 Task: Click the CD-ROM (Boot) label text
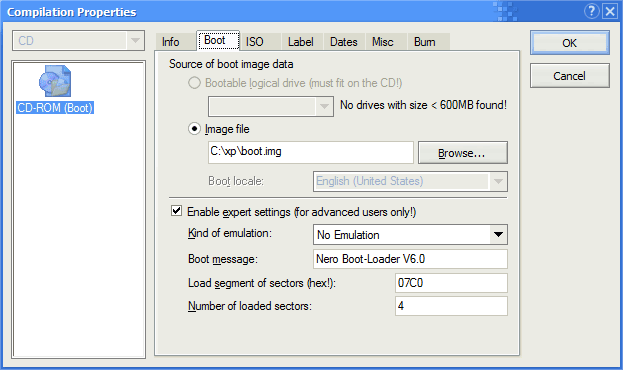coord(55,108)
